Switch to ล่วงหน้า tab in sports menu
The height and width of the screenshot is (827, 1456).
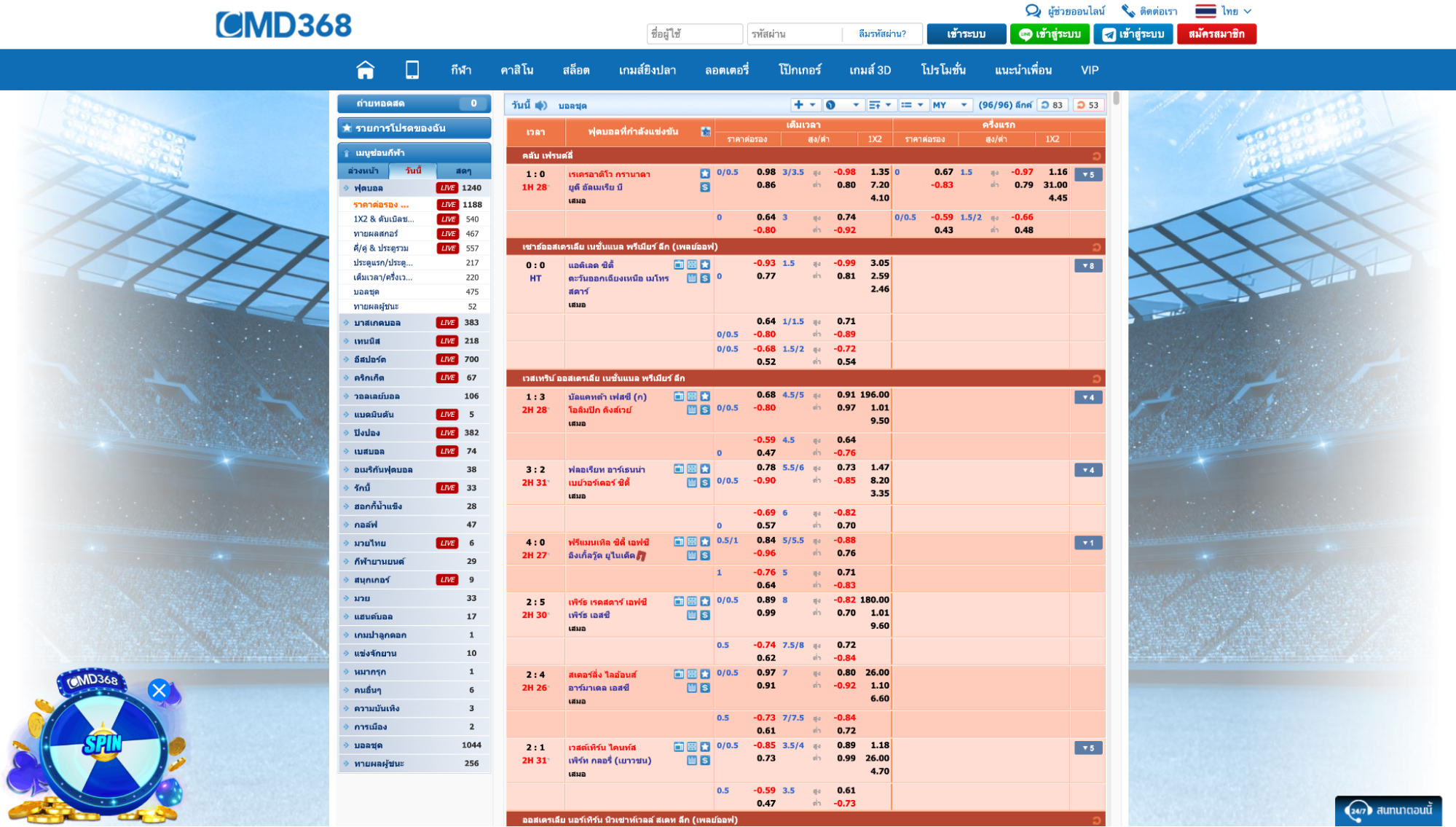[x=363, y=171]
